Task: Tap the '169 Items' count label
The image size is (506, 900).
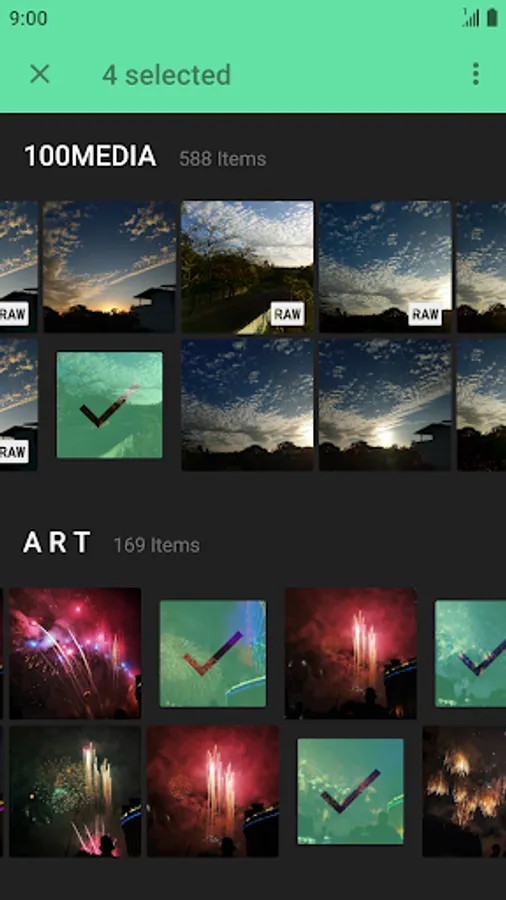Action: pos(157,545)
